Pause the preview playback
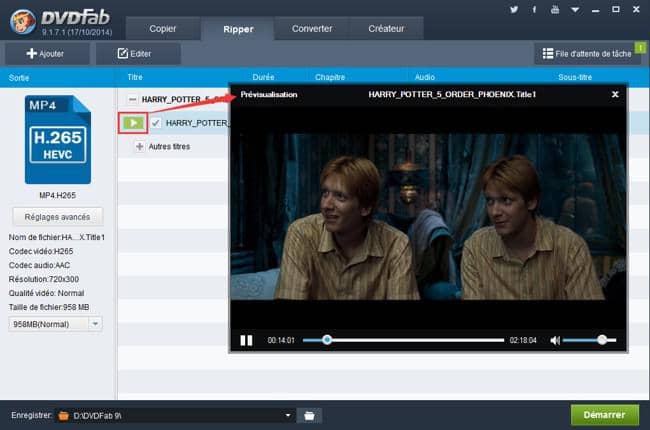 246,340
